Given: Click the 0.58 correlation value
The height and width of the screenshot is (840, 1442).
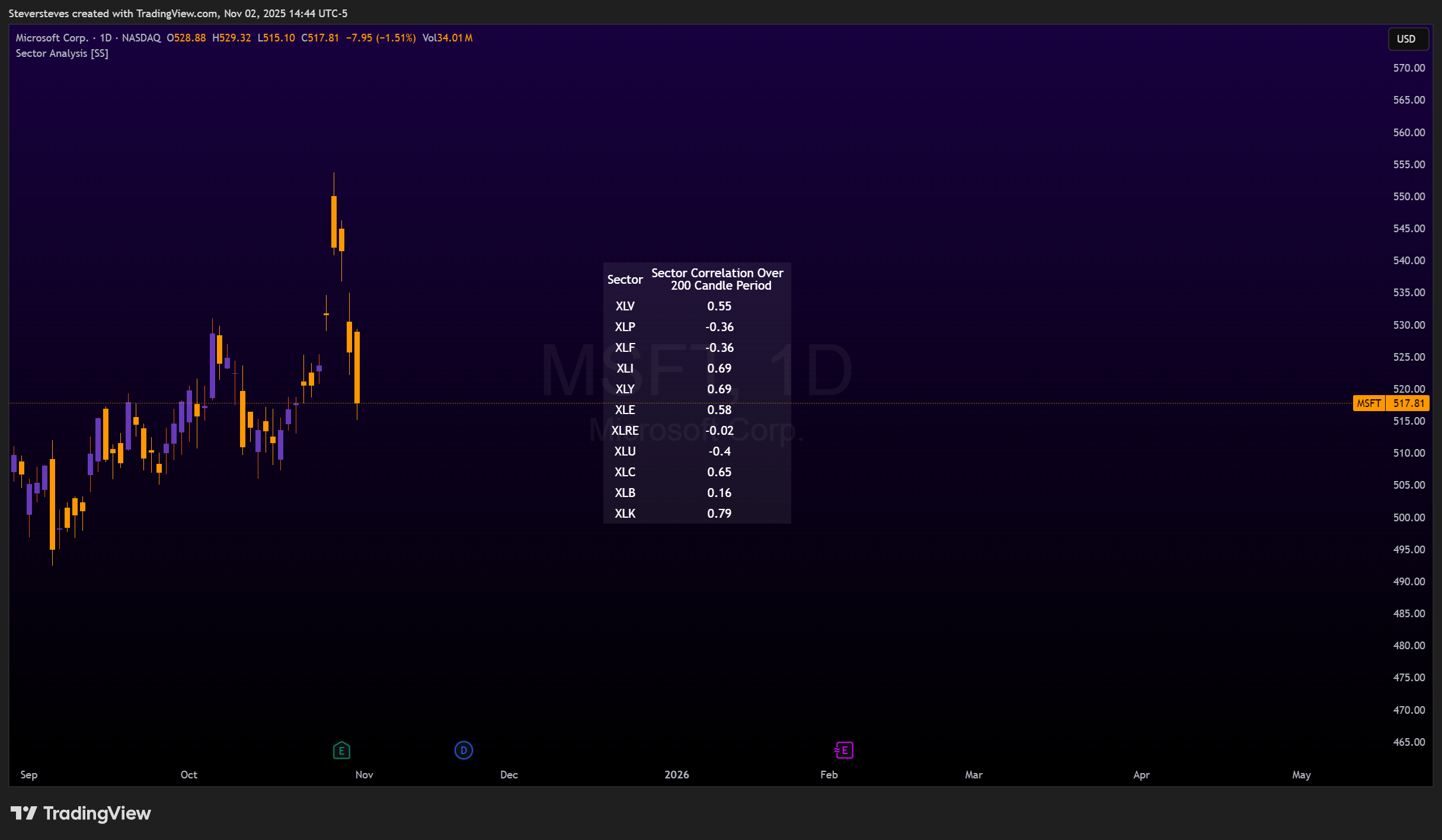Looking at the screenshot, I should click(x=720, y=410).
